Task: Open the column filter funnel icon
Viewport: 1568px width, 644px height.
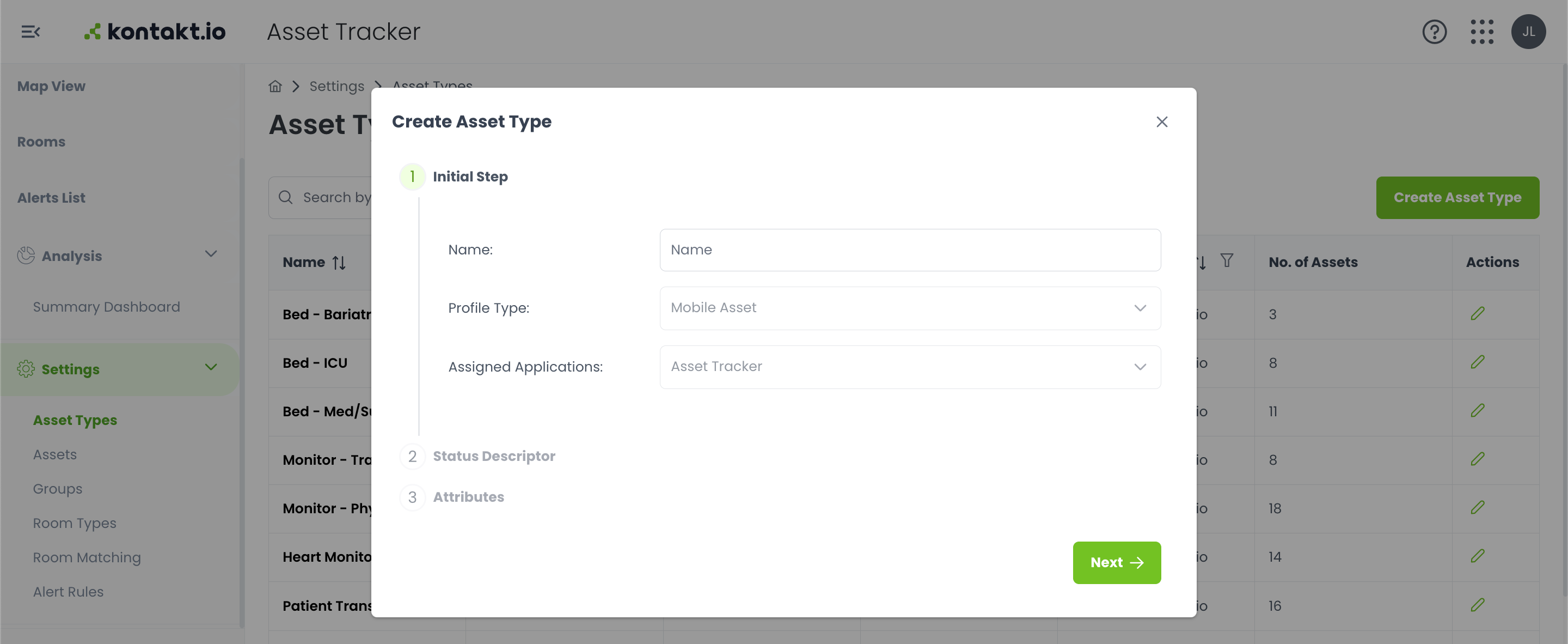Action: click(1227, 261)
